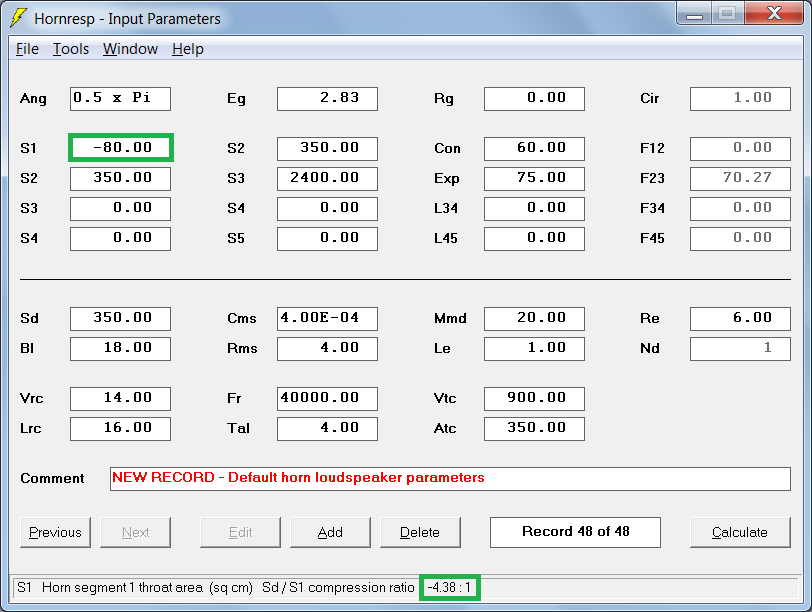Select the F45 field
Viewport: 812px width, 612px height.
[x=741, y=239]
